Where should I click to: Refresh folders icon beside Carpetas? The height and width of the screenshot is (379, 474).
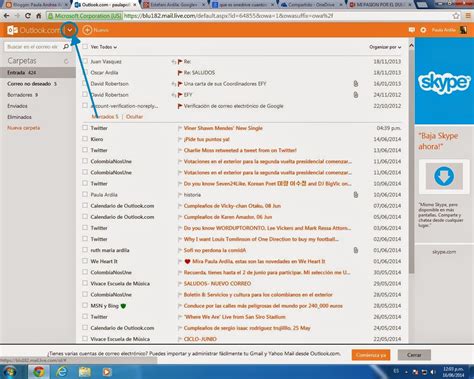(x=66, y=61)
